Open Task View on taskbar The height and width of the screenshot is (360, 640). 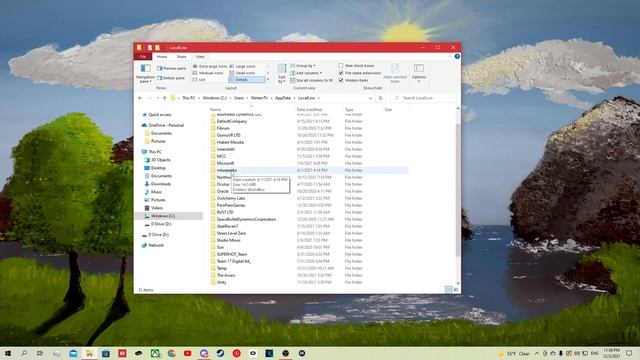(x=40, y=353)
